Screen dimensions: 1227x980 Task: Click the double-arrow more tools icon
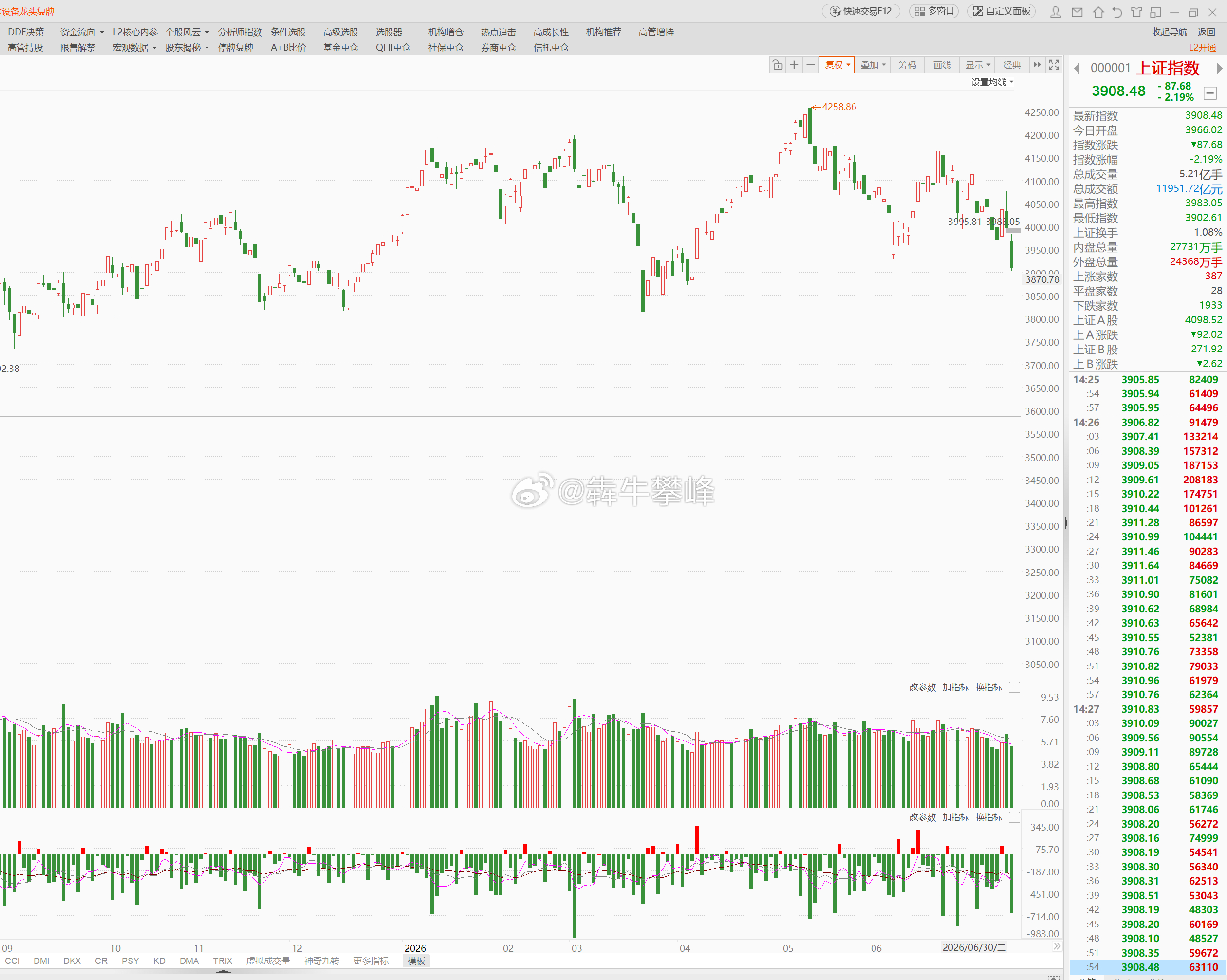pos(1037,65)
